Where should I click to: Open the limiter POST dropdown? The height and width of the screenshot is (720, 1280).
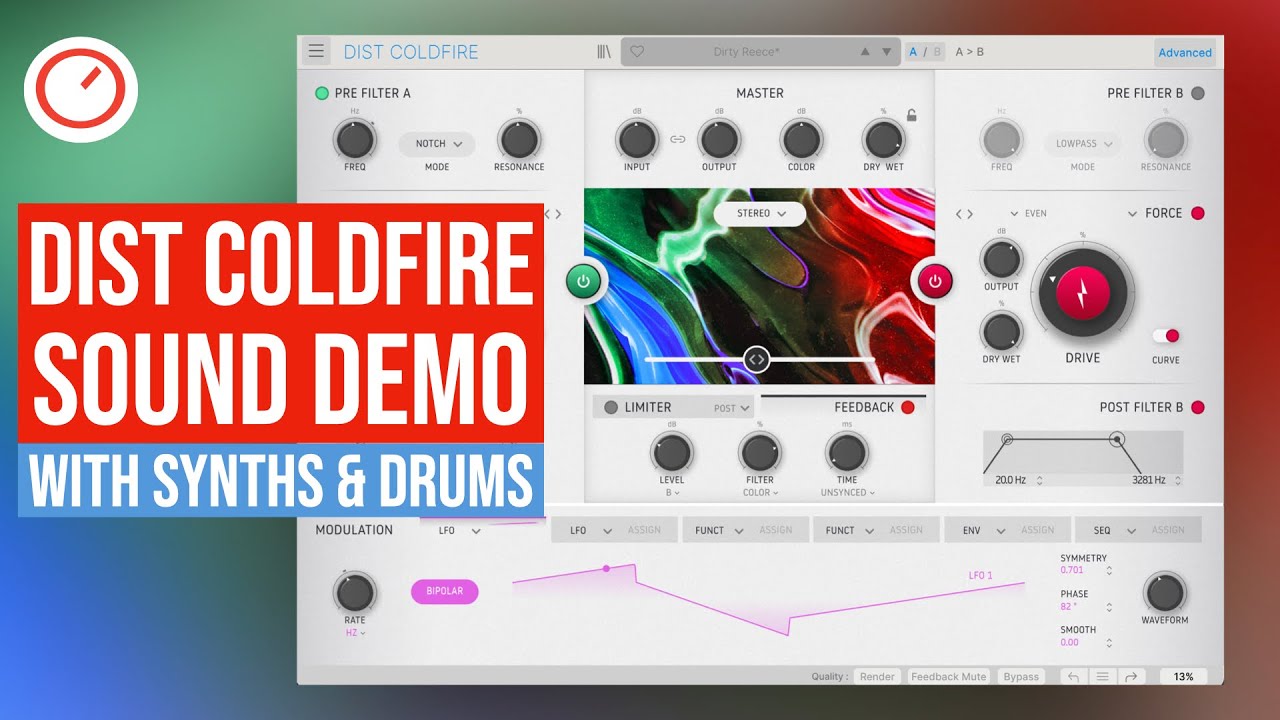pyautogui.click(x=731, y=408)
